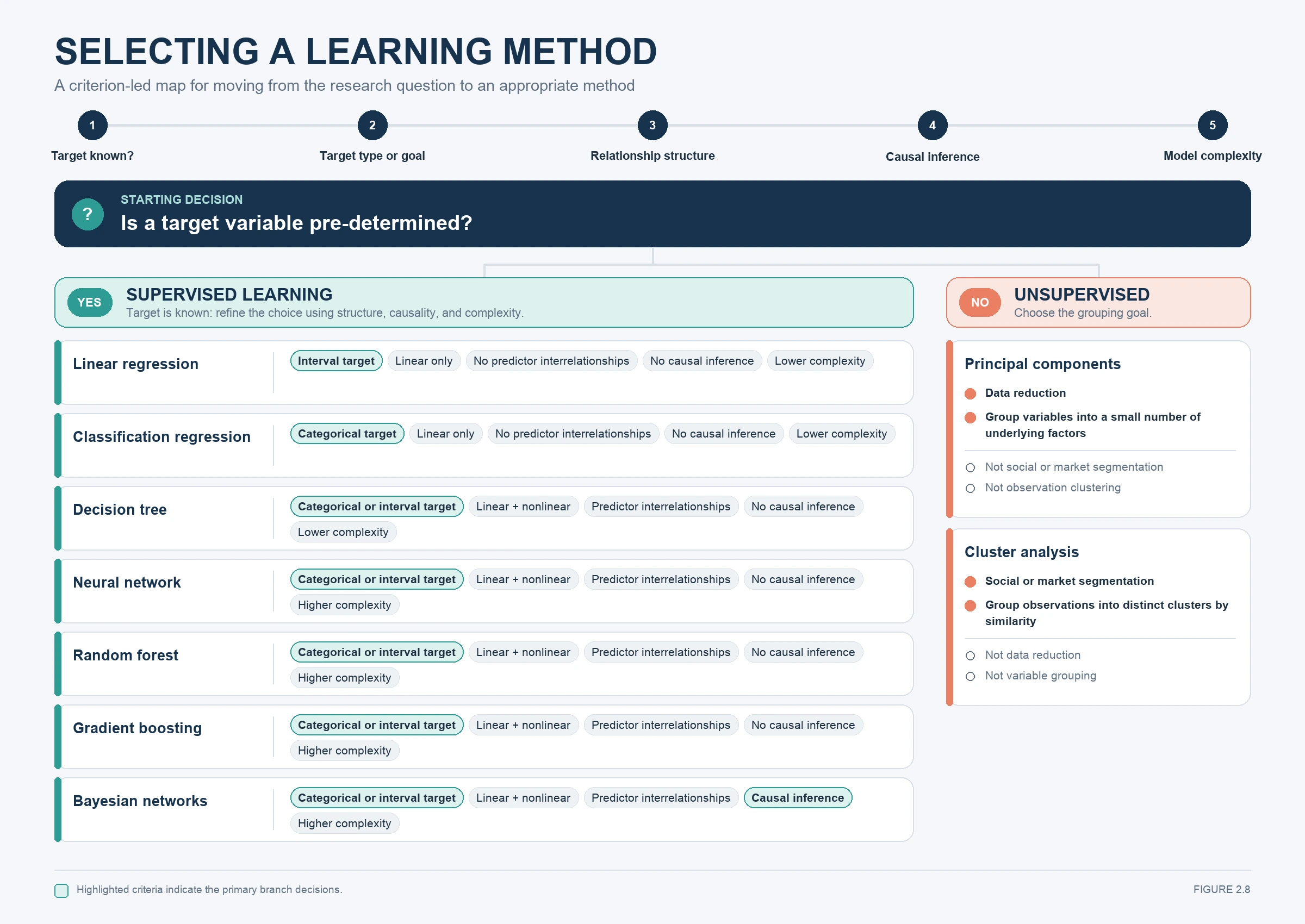
Task: Click Lower complexity tag in Decision tree row
Action: 343,532
